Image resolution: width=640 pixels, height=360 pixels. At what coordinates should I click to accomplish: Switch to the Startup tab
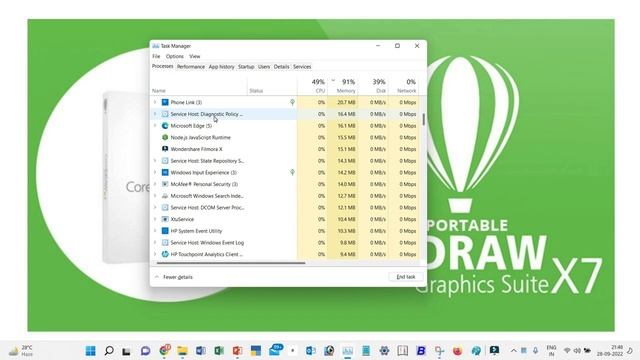(246, 67)
